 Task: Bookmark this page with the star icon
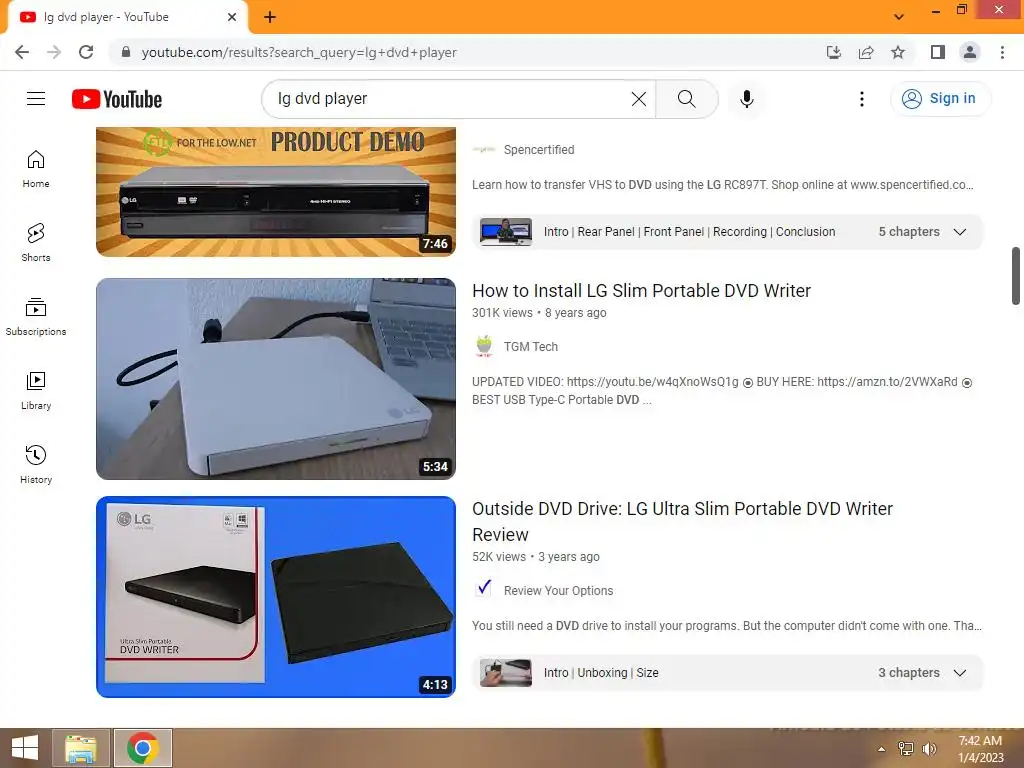(898, 52)
